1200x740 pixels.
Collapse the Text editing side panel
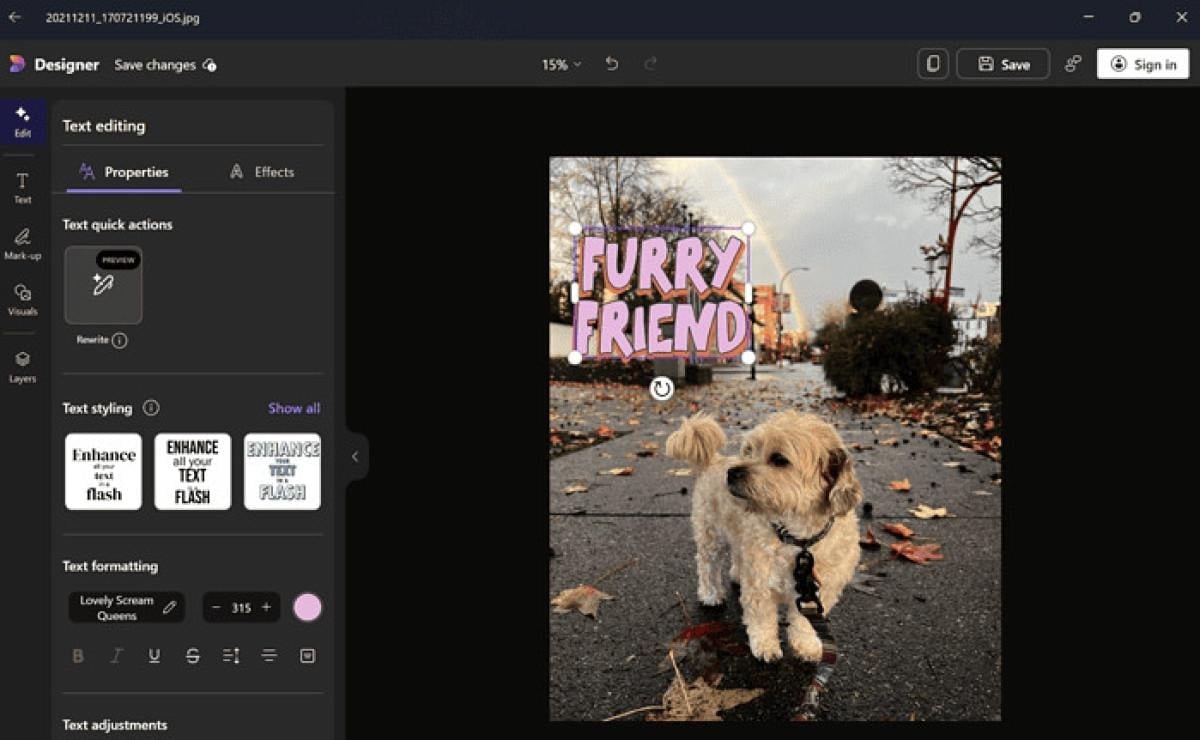coord(355,457)
